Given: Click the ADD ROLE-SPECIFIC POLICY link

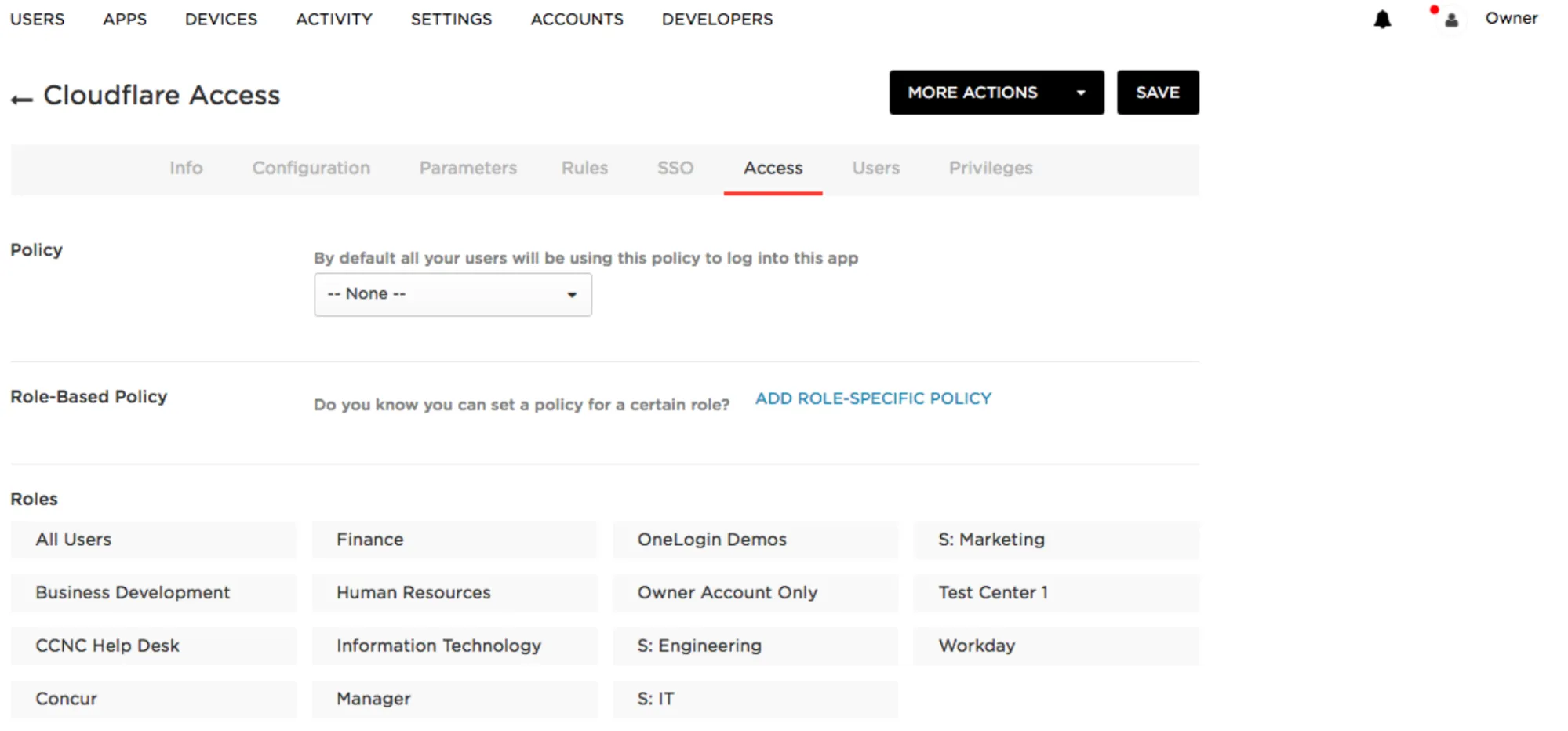Looking at the screenshot, I should pos(872,398).
